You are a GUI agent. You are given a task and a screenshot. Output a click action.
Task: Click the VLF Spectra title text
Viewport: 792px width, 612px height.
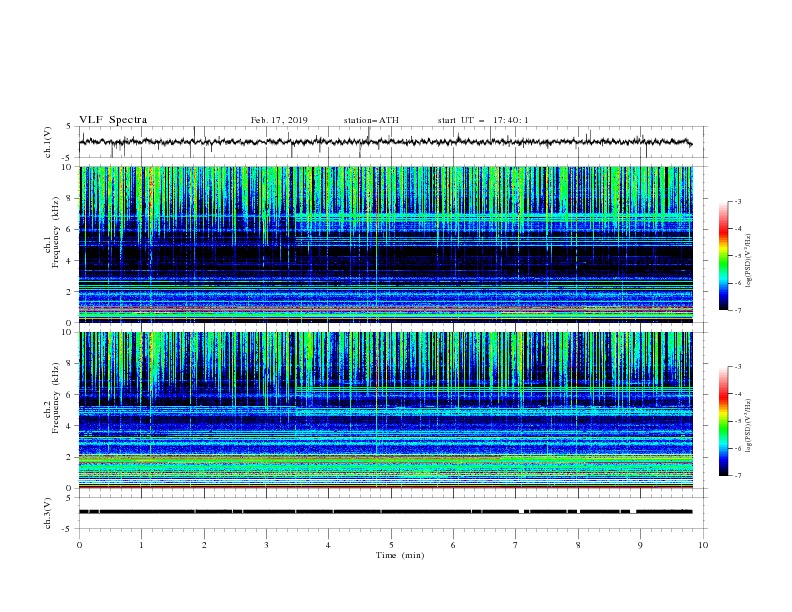(113, 120)
